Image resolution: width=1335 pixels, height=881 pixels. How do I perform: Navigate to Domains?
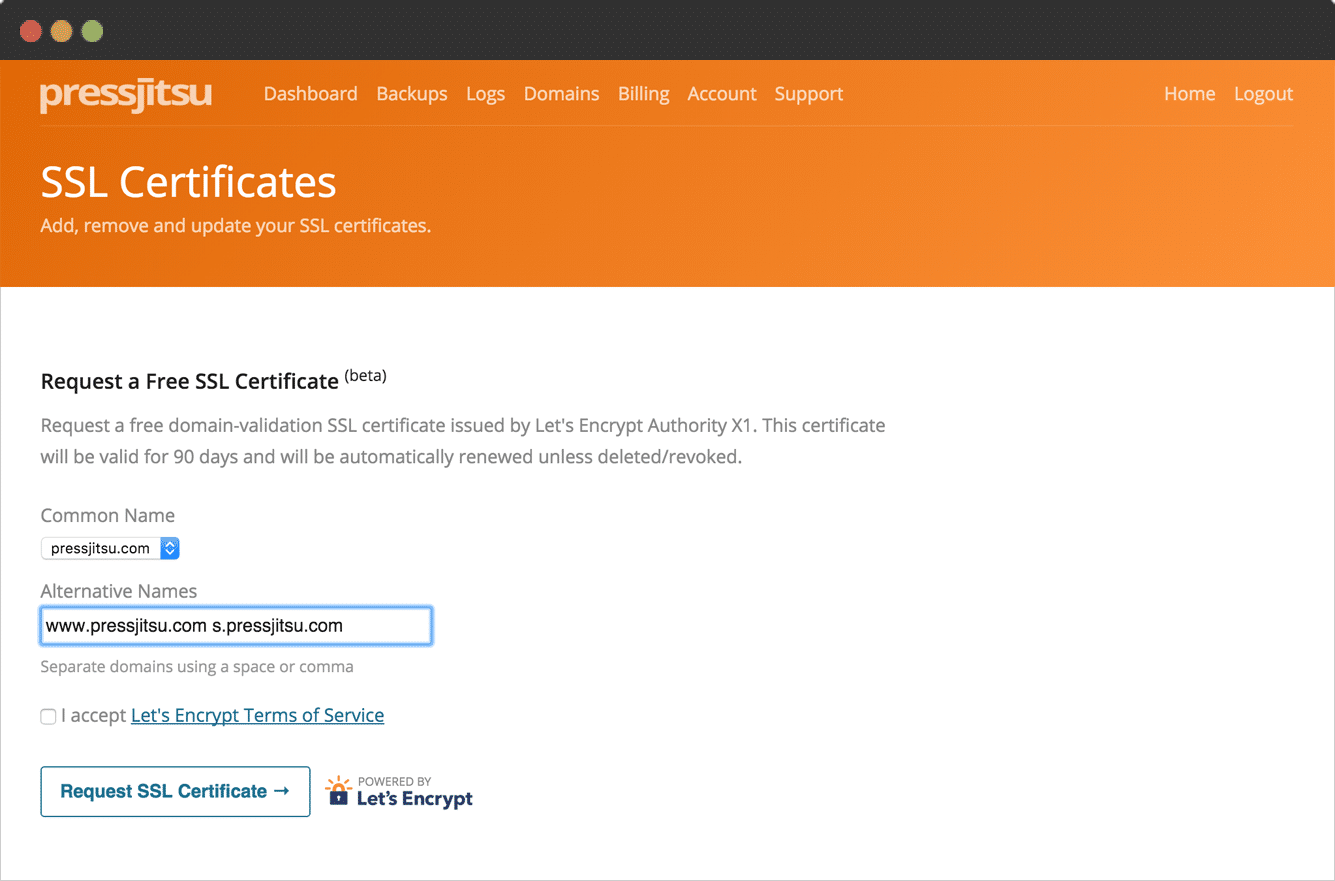tap(562, 93)
